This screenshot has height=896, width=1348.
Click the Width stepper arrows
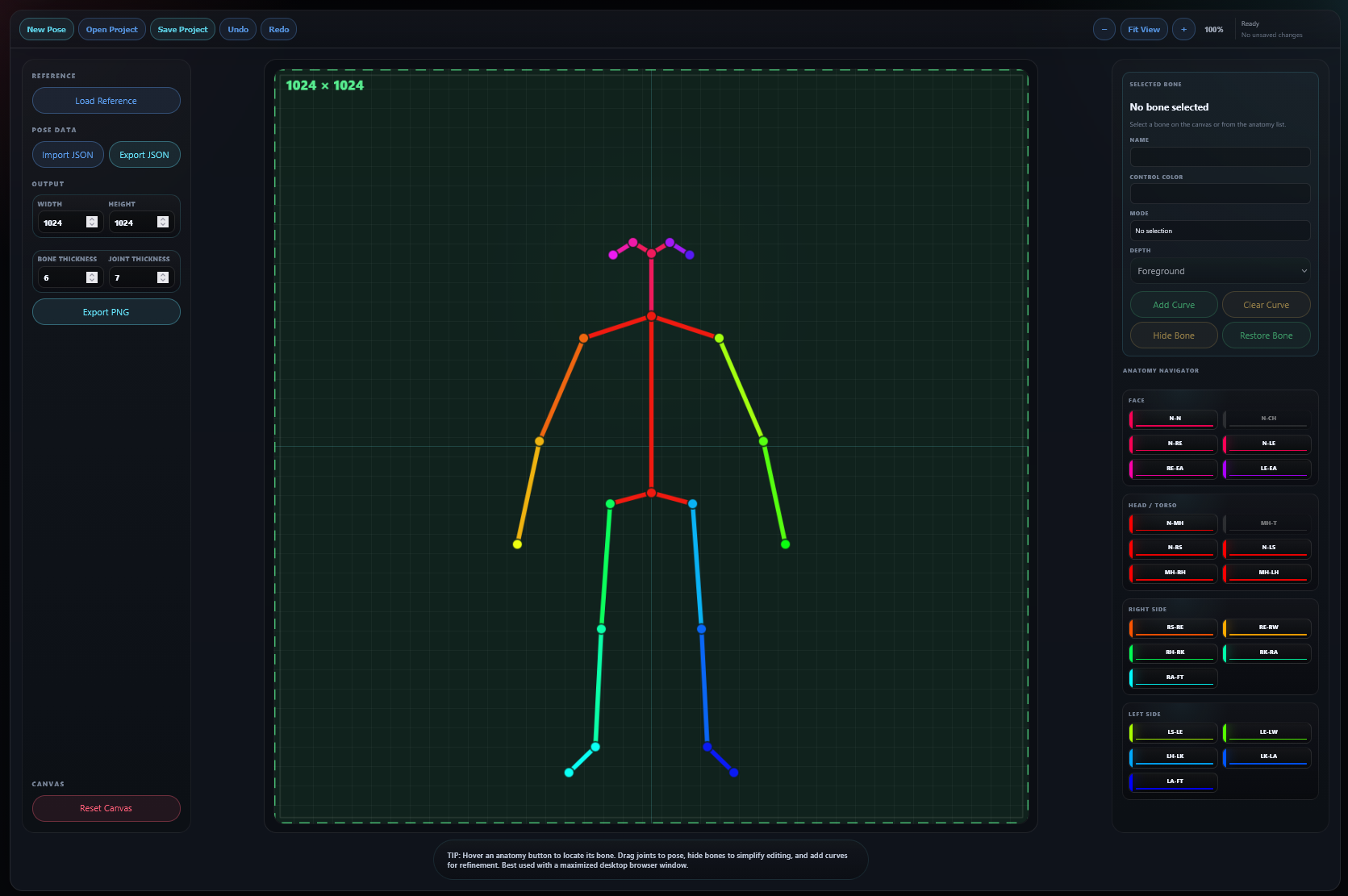click(x=92, y=223)
